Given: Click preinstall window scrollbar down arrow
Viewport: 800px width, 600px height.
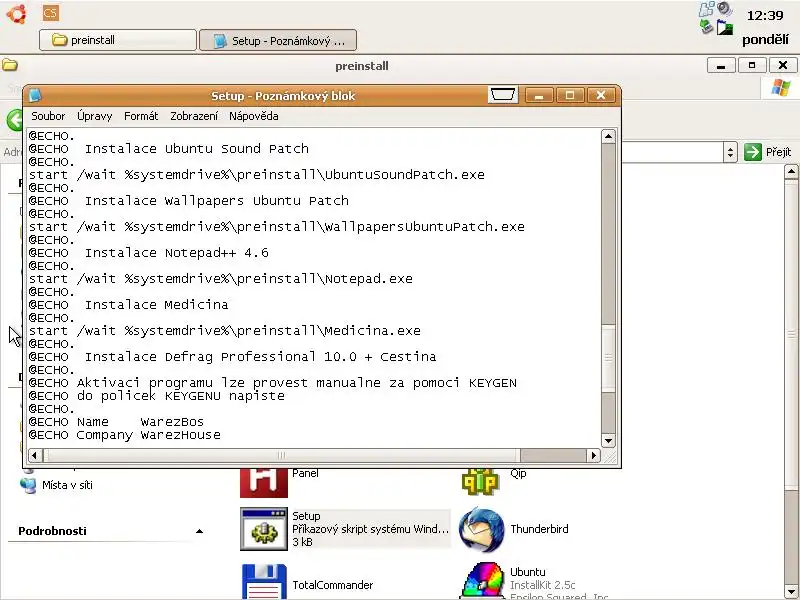Looking at the screenshot, I should pyautogui.click(x=791, y=590).
